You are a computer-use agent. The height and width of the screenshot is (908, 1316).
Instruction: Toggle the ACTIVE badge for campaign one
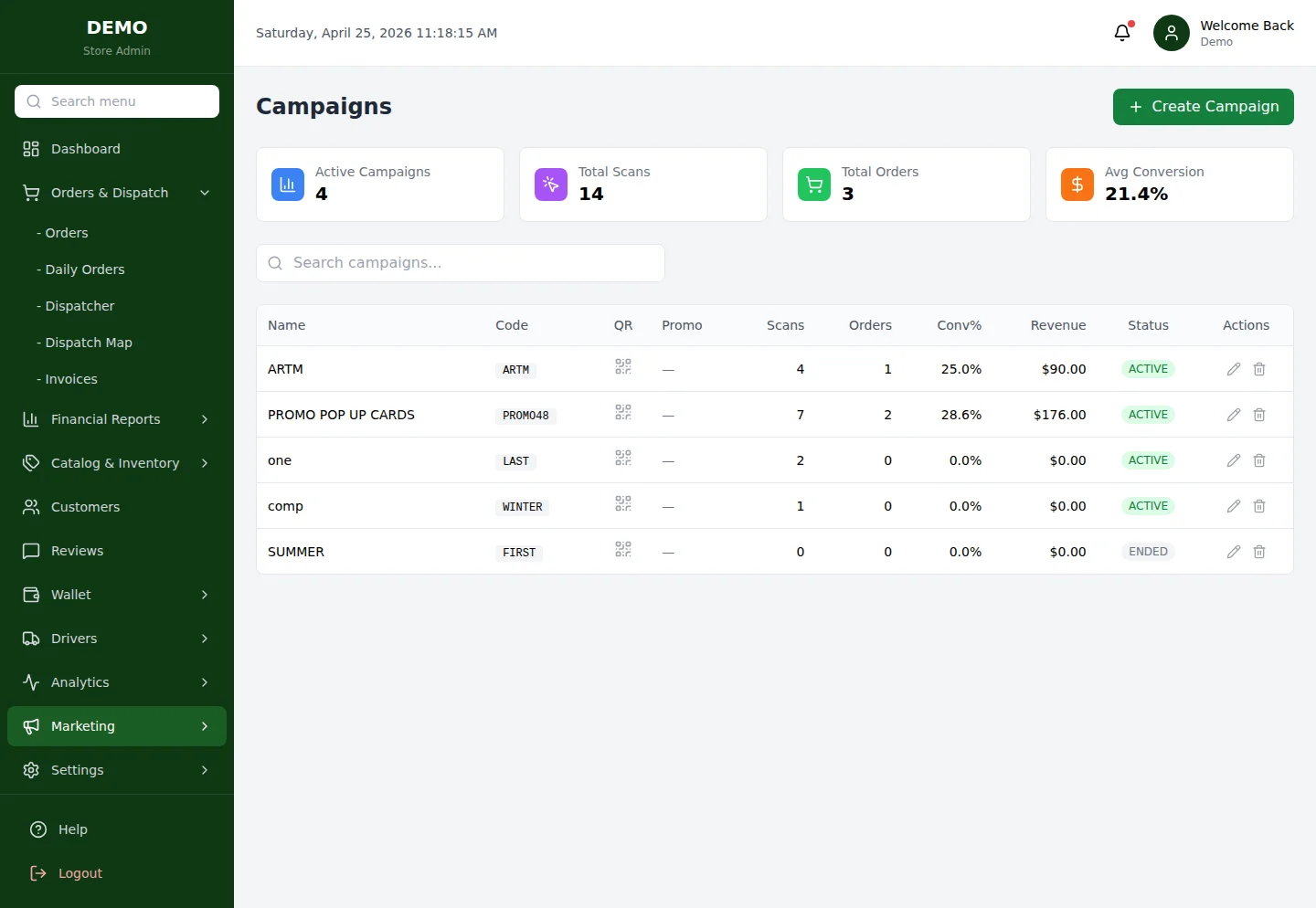[x=1148, y=460]
